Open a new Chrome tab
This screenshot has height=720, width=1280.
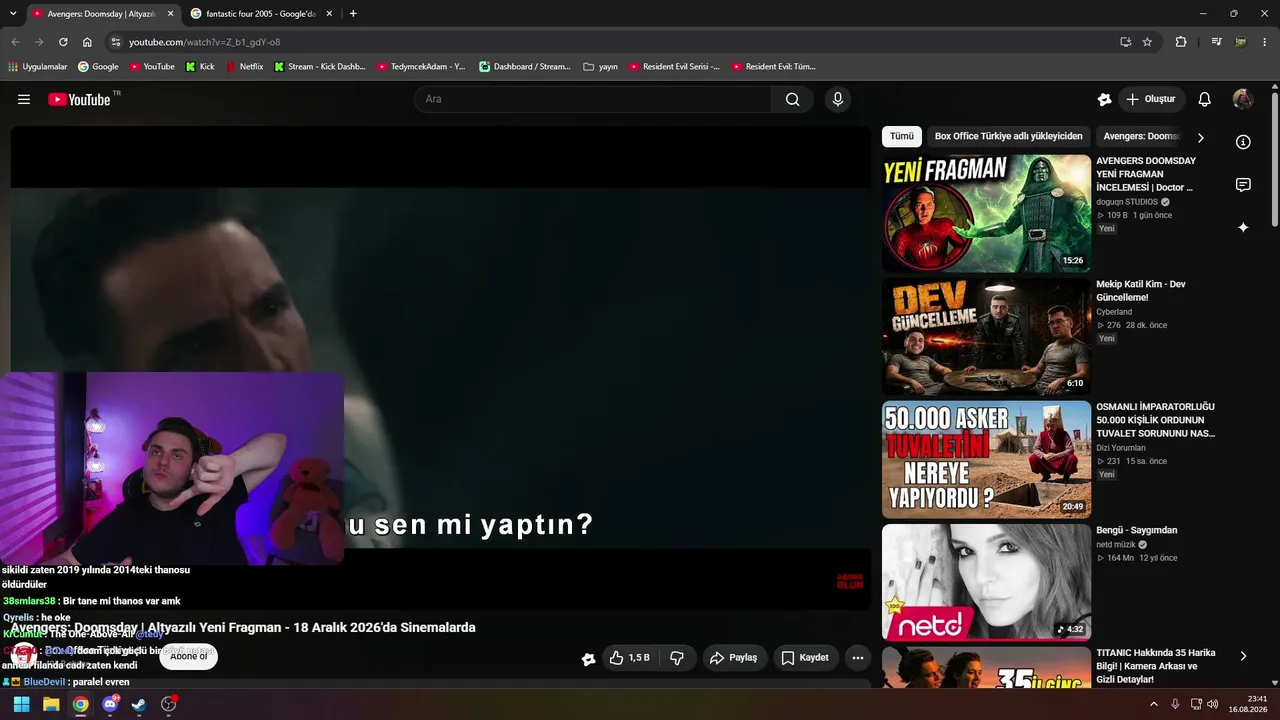[353, 14]
